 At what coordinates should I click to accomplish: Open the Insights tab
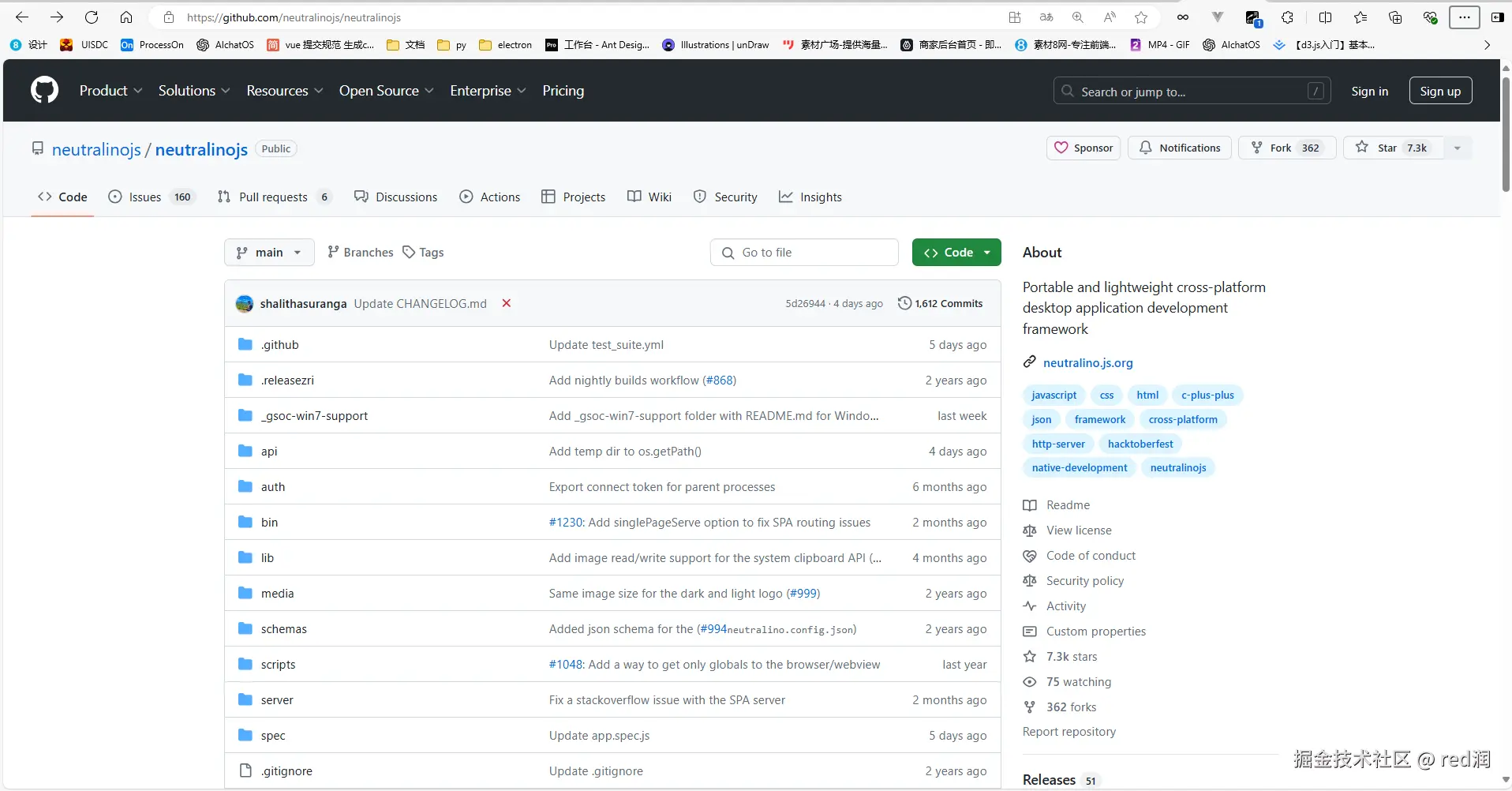click(810, 197)
